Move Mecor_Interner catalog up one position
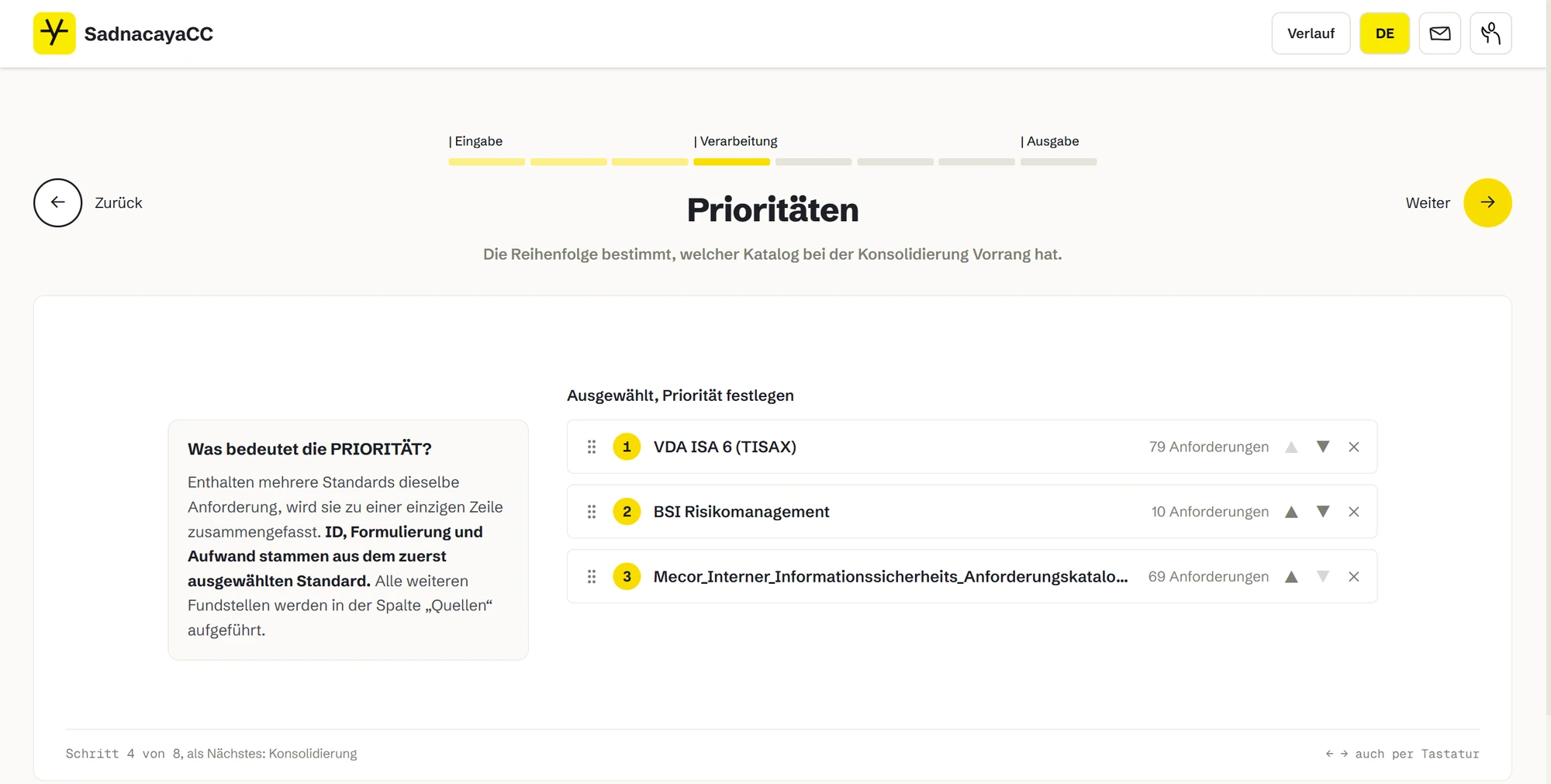The width and height of the screenshot is (1551, 784). point(1291,576)
